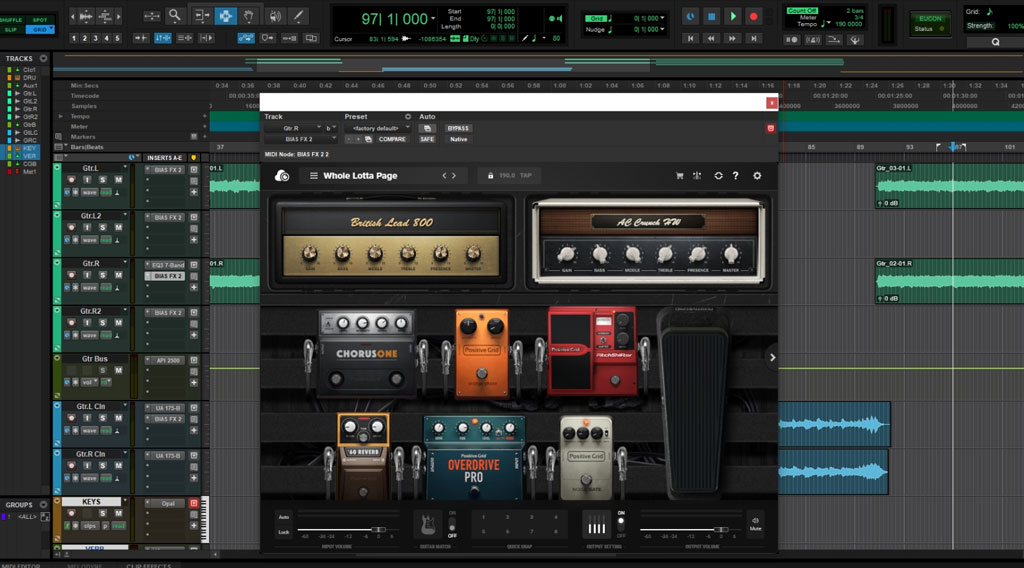
Task: Expand the Tempo ruler
Action: click(61, 116)
